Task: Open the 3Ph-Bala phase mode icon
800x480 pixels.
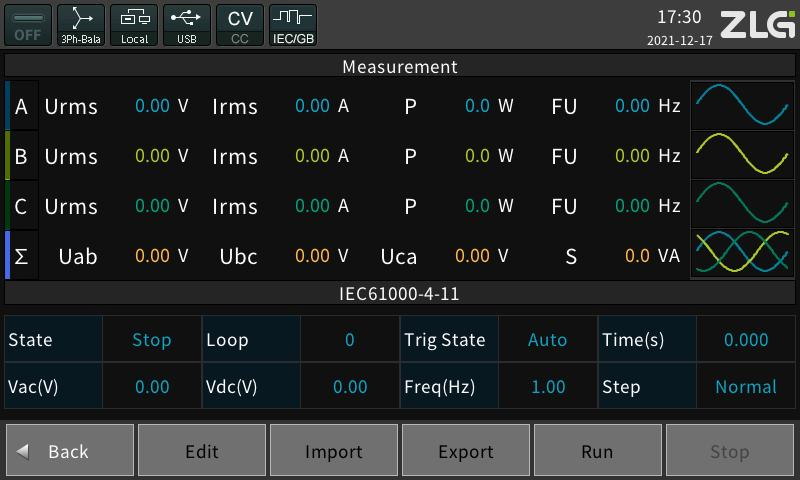Action: coord(81,24)
